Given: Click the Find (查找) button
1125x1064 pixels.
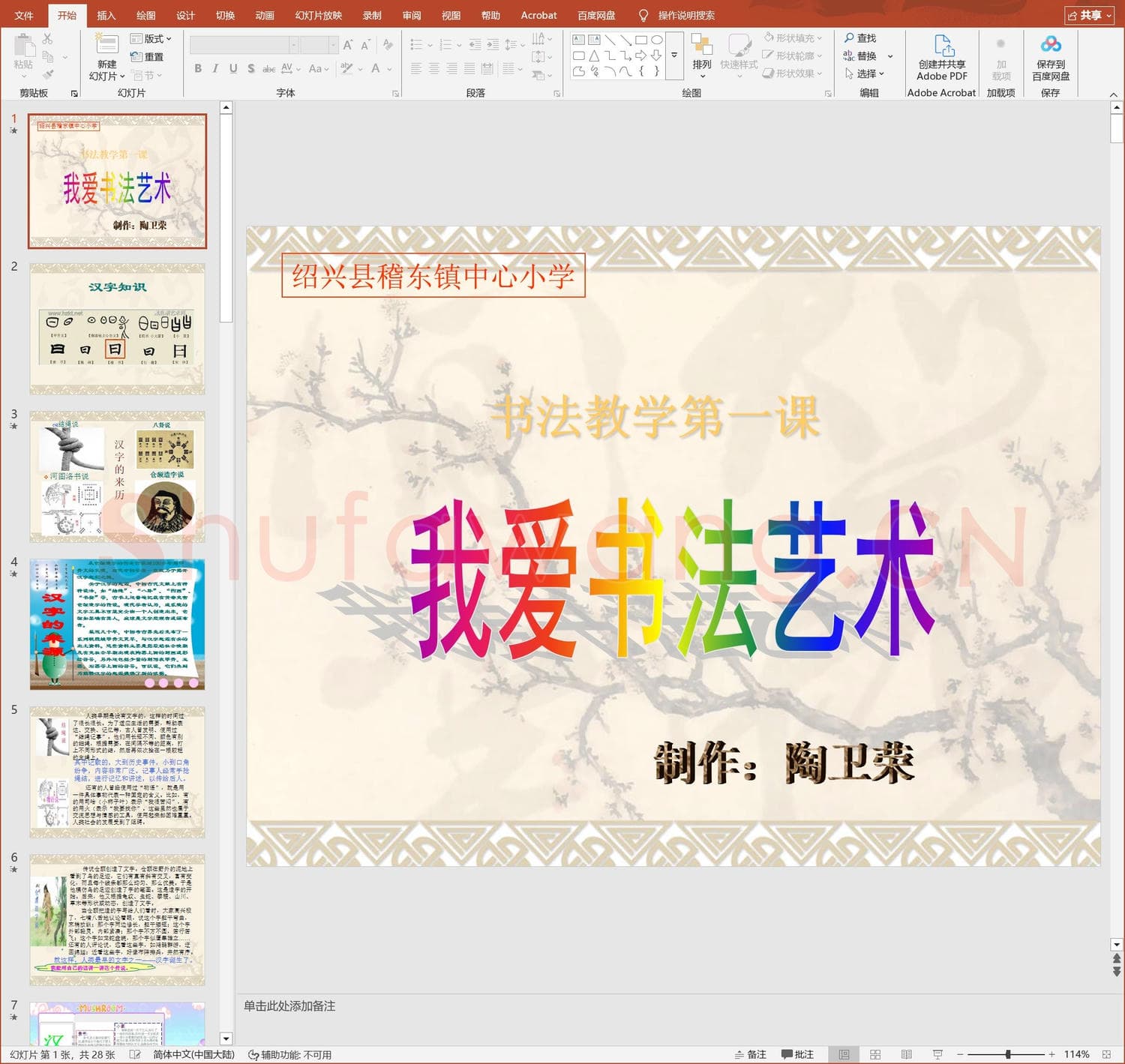Looking at the screenshot, I should coord(860,38).
